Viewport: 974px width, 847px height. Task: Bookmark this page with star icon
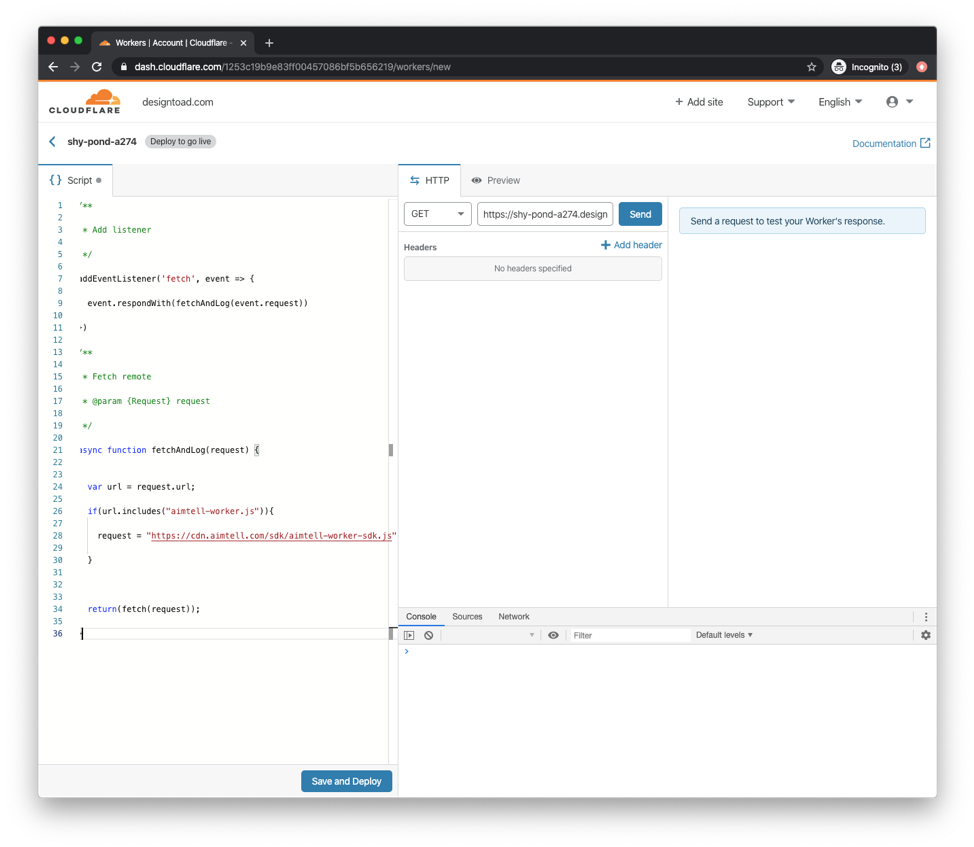[811, 67]
